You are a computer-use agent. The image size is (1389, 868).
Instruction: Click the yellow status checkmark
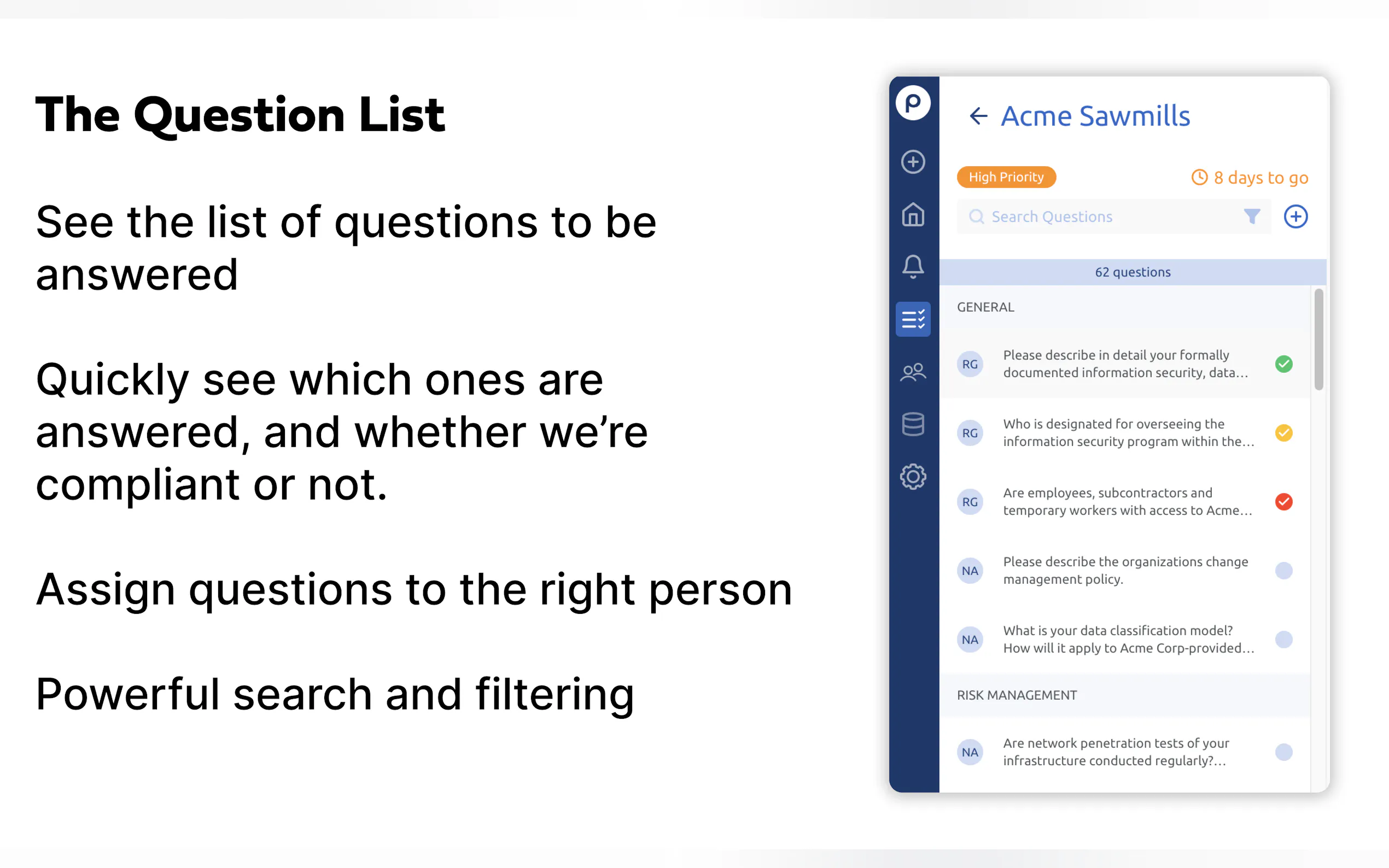[x=1283, y=433]
